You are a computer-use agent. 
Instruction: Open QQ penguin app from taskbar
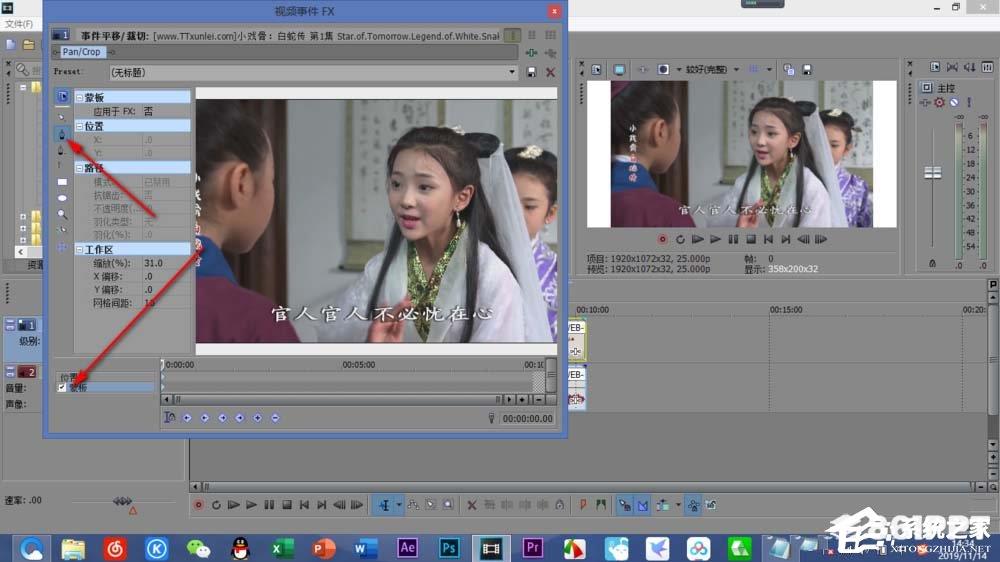tap(240, 548)
